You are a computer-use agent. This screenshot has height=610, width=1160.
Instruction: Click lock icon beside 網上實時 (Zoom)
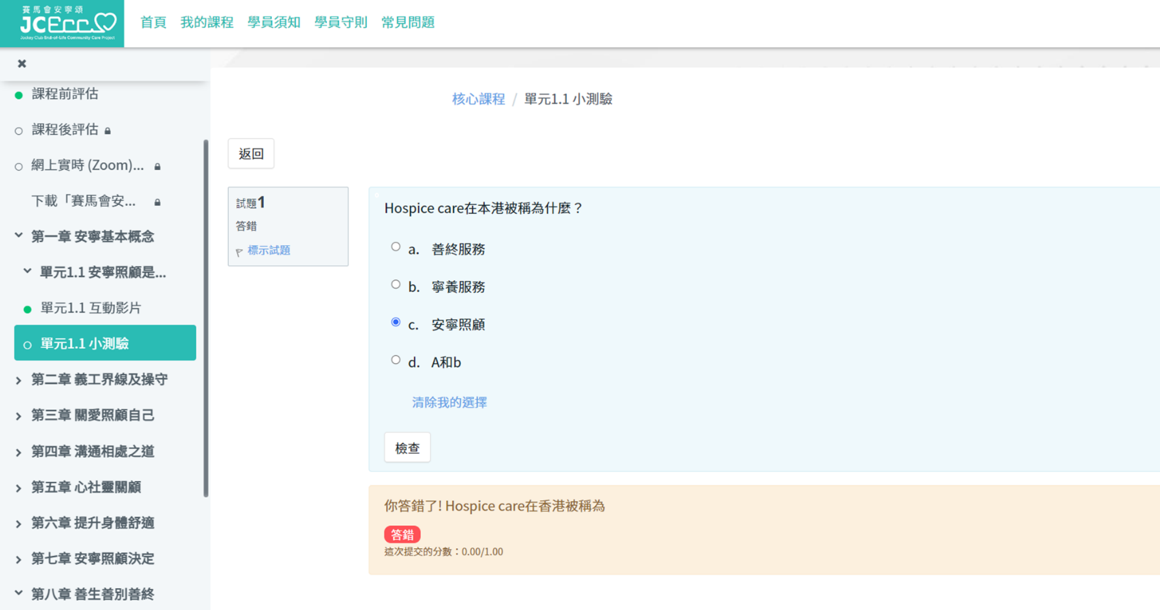click(x=157, y=167)
